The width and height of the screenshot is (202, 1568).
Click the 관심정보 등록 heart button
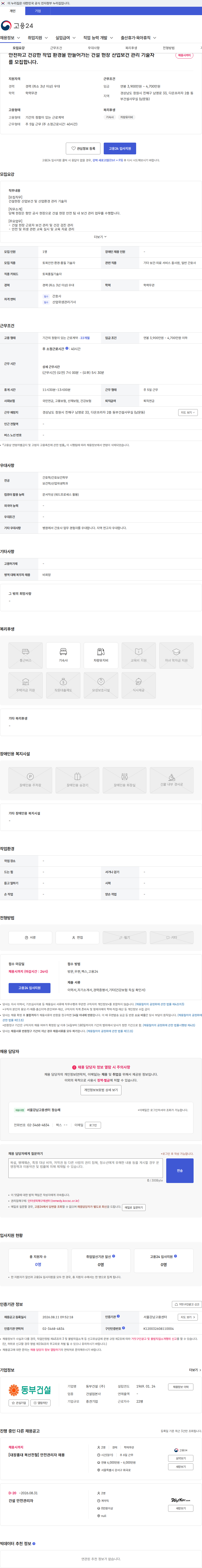83,149
